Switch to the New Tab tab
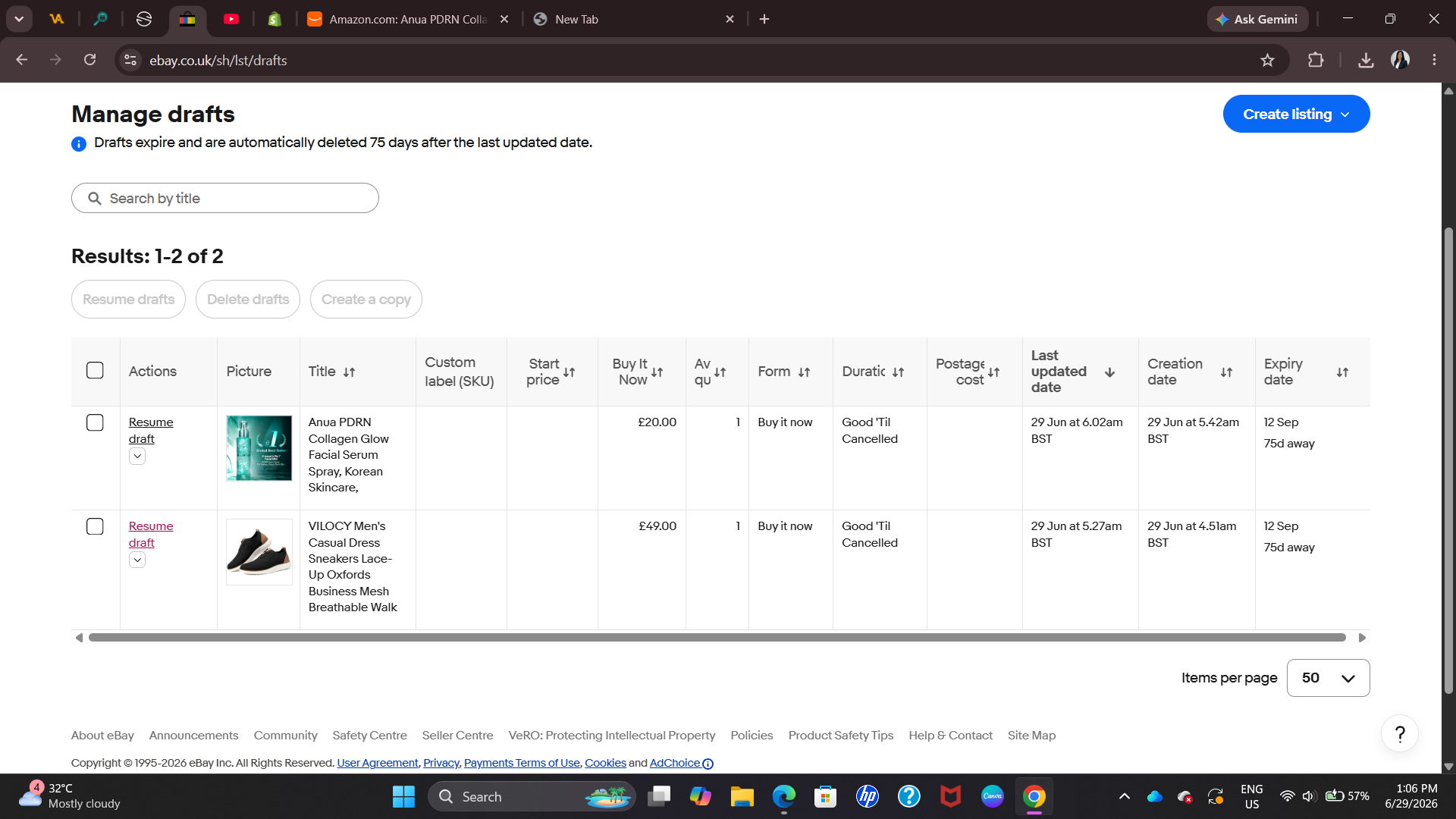This screenshot has height=819, width=1456. [x=633, y=19]
